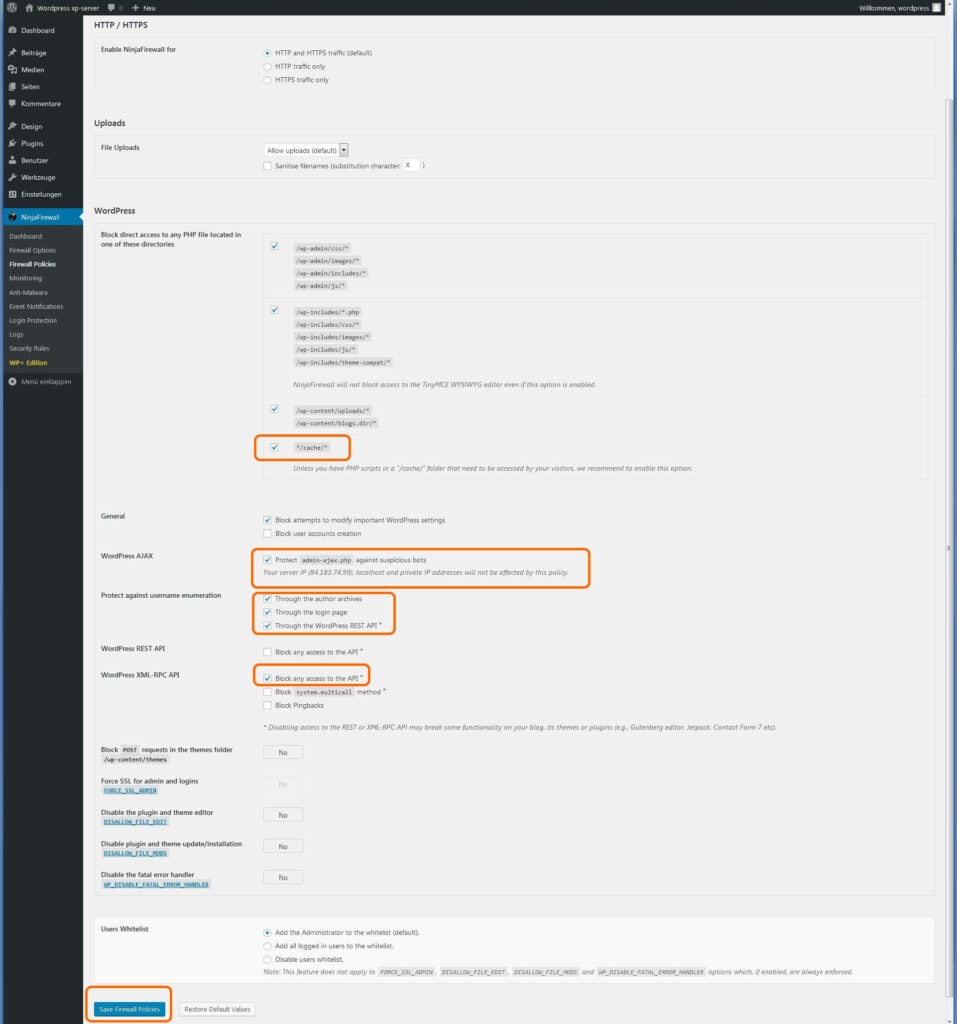Viewport: 957px width, 1024px height.
Task: Open the DISALLOW_FILE_MODS link
Action: pyautogui.click(x=135, y=853)
